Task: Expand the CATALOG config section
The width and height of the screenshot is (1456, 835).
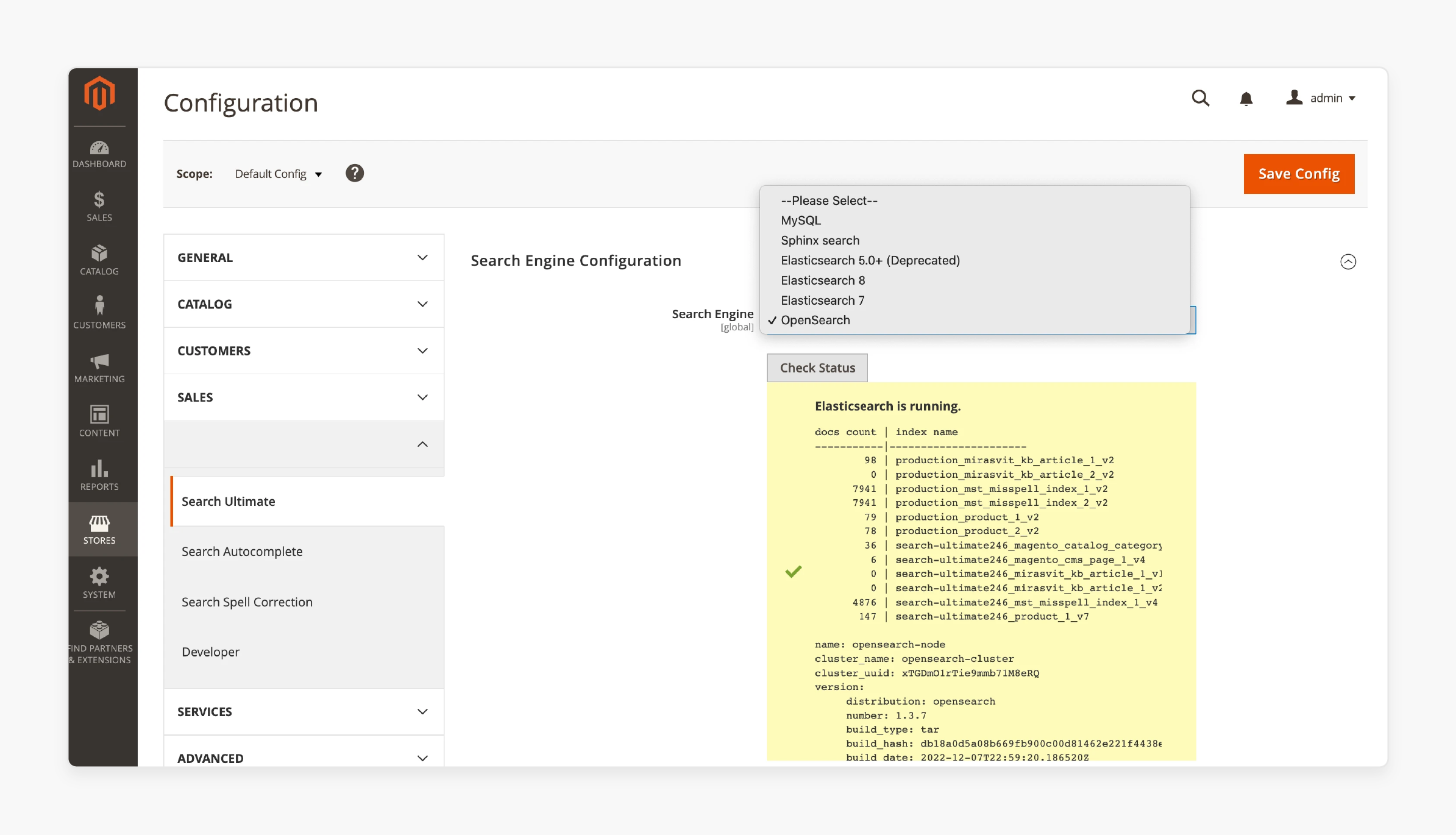Action: click(304, 304)
